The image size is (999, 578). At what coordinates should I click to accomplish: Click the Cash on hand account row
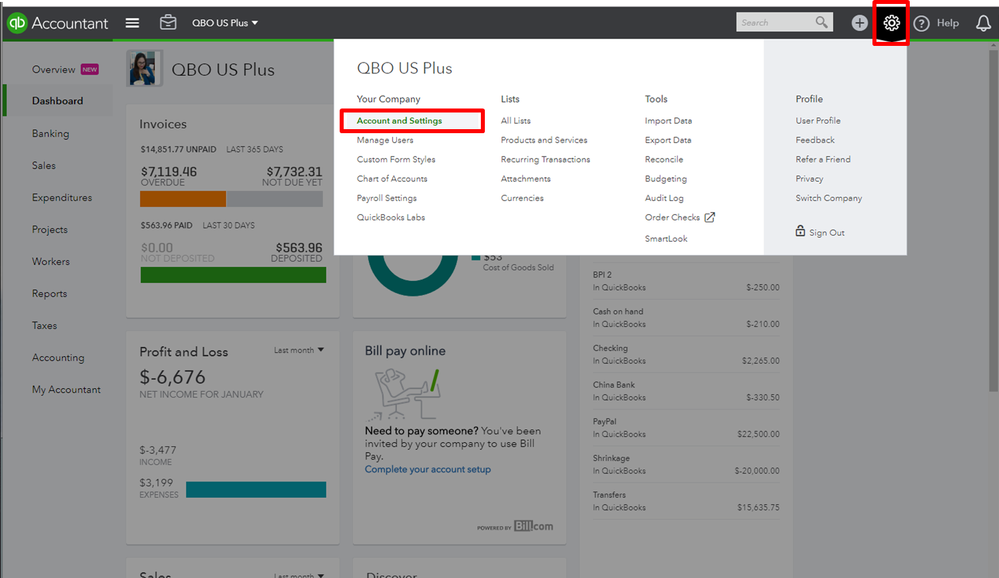pyautogui.click(x=686, y=317)
